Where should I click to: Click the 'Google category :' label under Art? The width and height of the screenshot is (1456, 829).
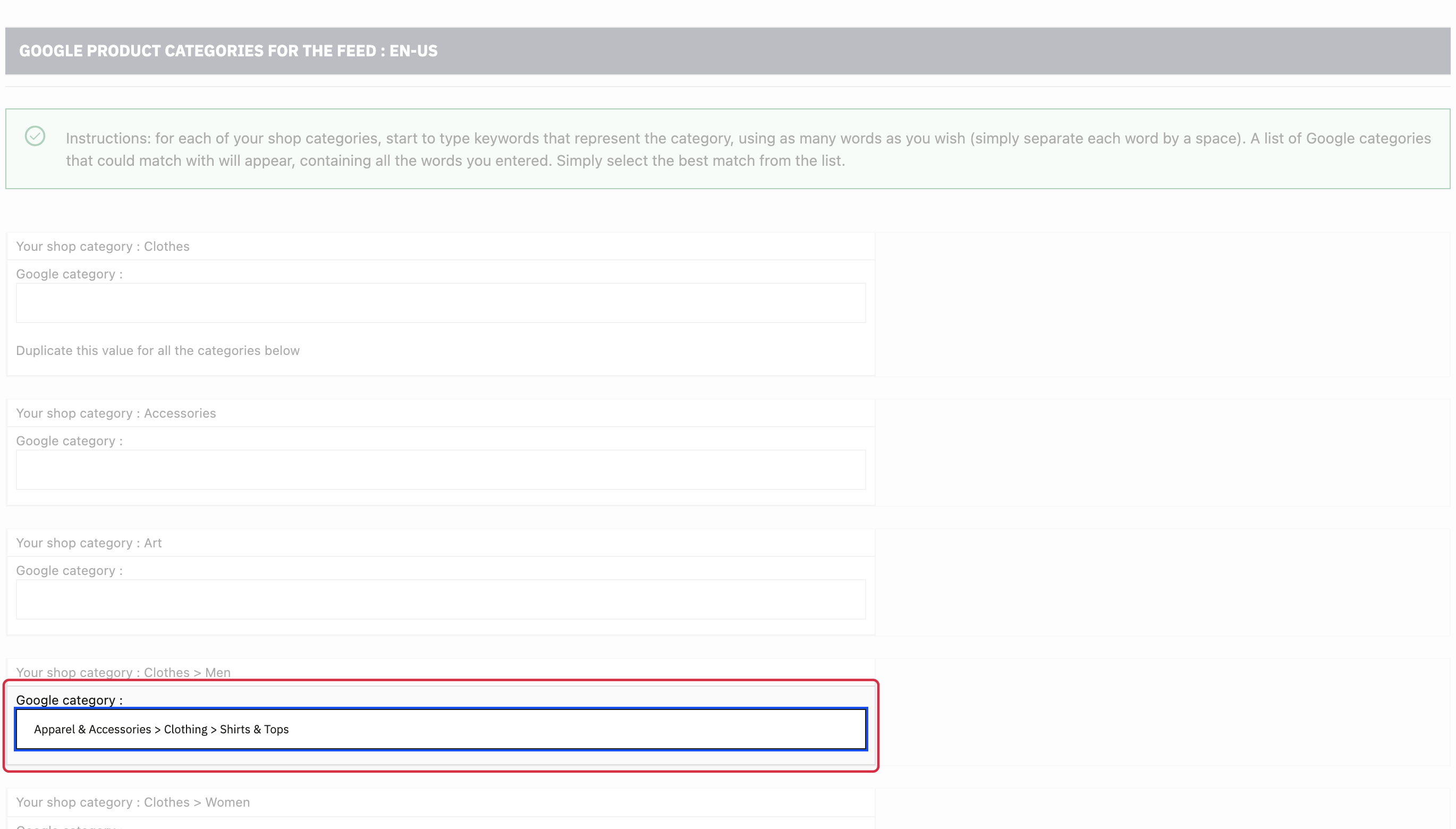70,571
